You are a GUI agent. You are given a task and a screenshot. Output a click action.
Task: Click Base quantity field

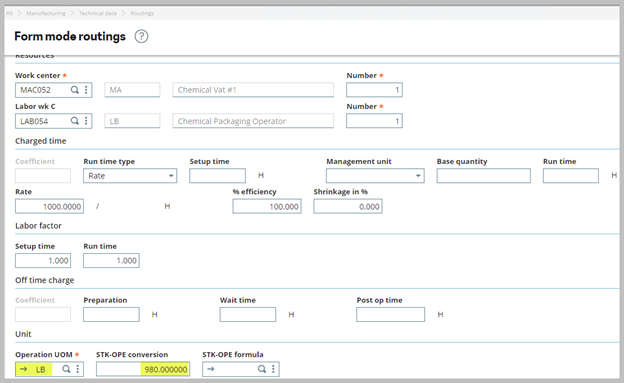click(x=484, y=176)
